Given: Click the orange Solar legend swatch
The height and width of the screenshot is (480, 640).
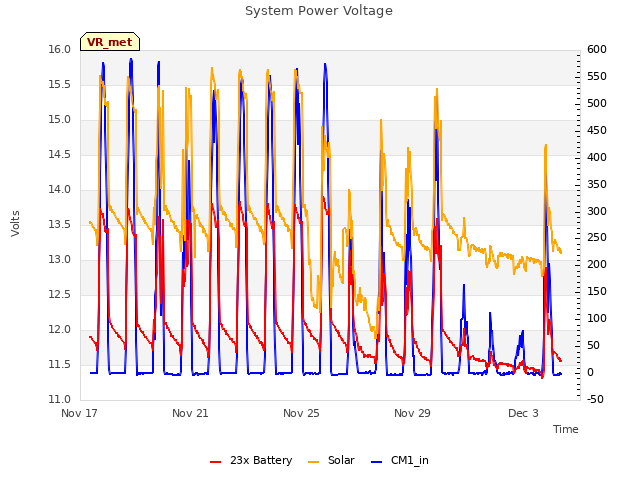Looking at the screenshot, I should 313,462.
